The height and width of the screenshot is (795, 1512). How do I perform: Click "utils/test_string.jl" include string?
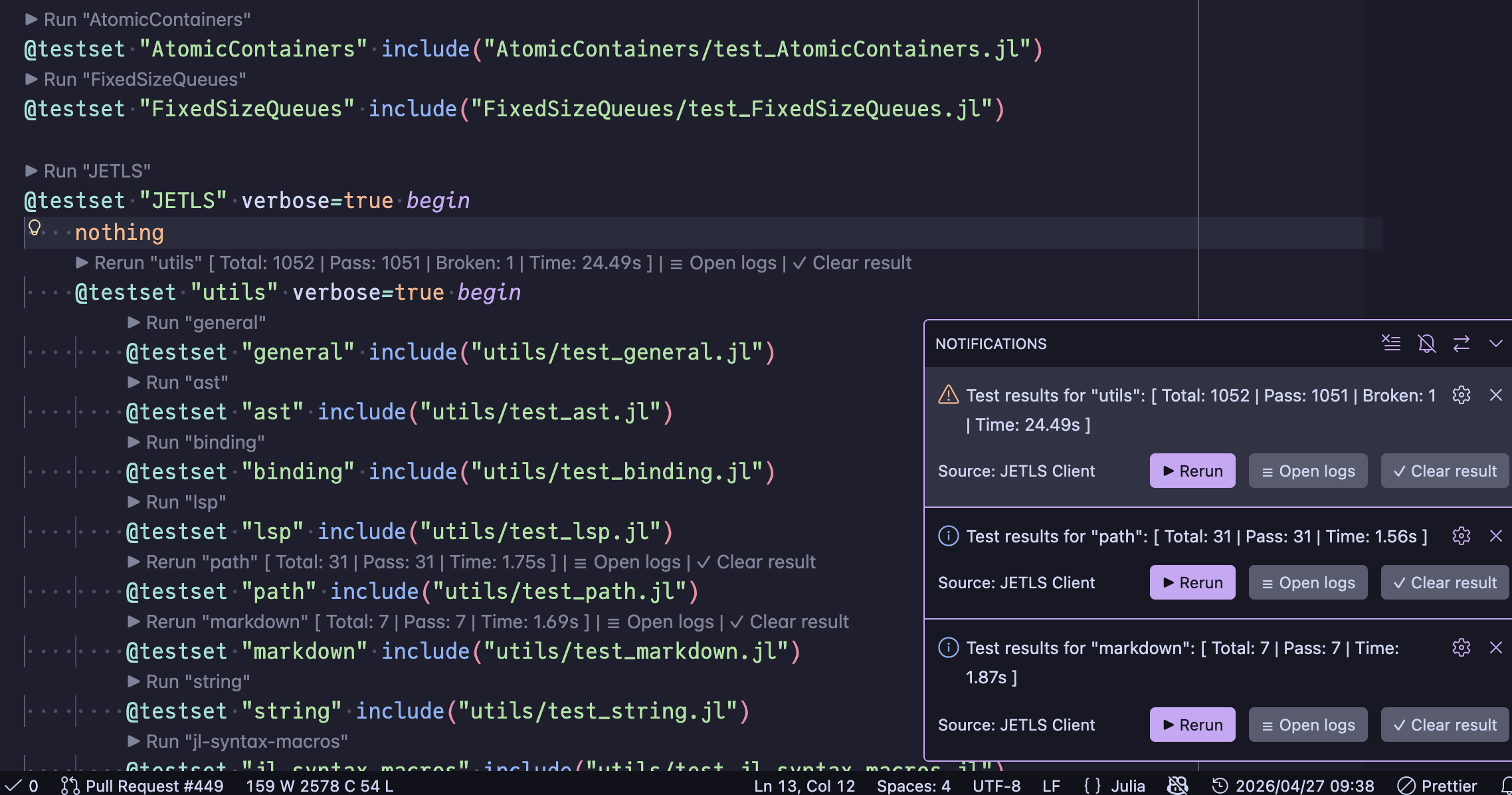coord(597,711)
